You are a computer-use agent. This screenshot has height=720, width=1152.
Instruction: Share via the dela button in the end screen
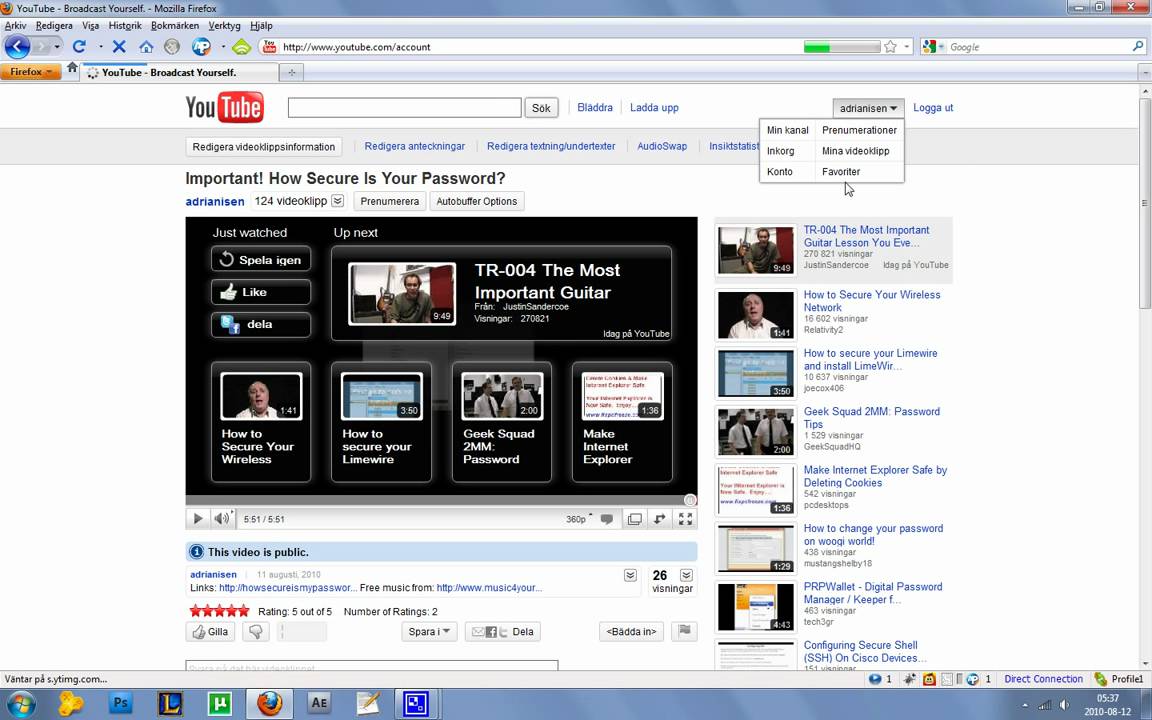(x=261, y=324)
